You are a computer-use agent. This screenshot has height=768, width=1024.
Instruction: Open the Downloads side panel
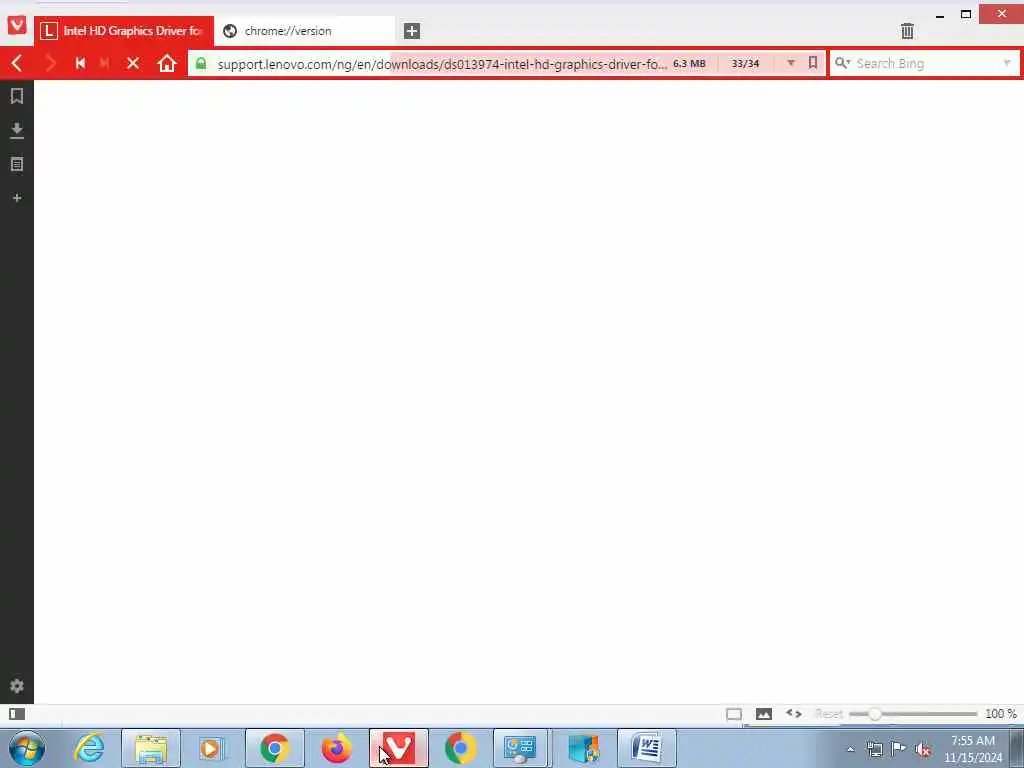coord(17,131)
